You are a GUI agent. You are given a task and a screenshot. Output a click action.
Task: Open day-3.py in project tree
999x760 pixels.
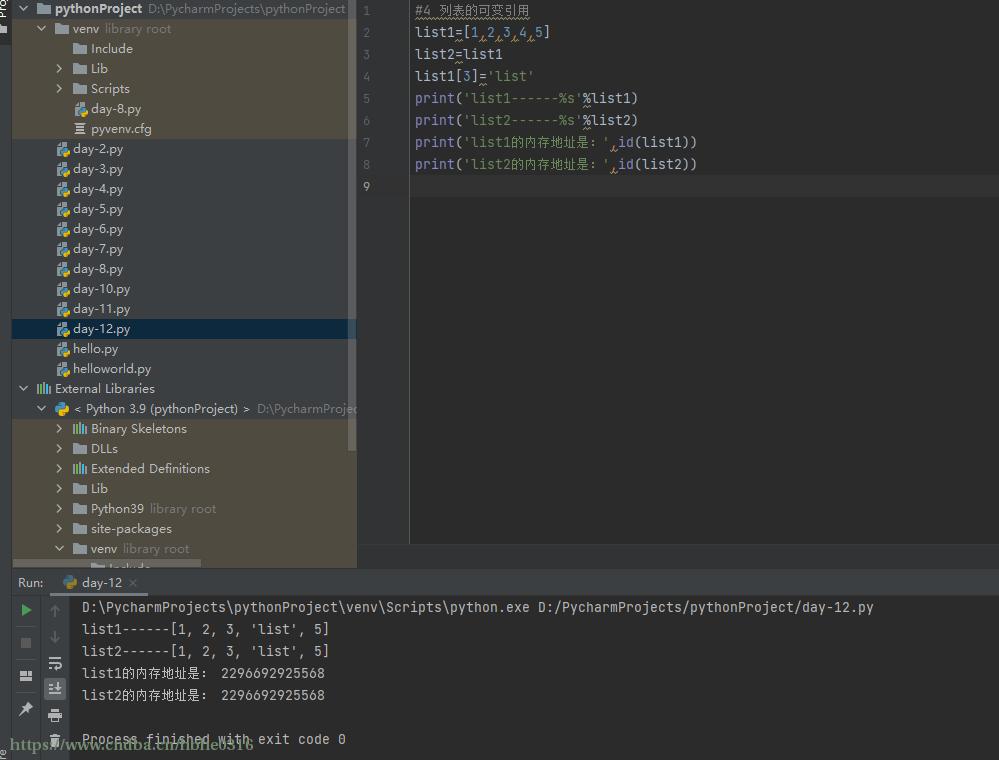pos(97,169)
